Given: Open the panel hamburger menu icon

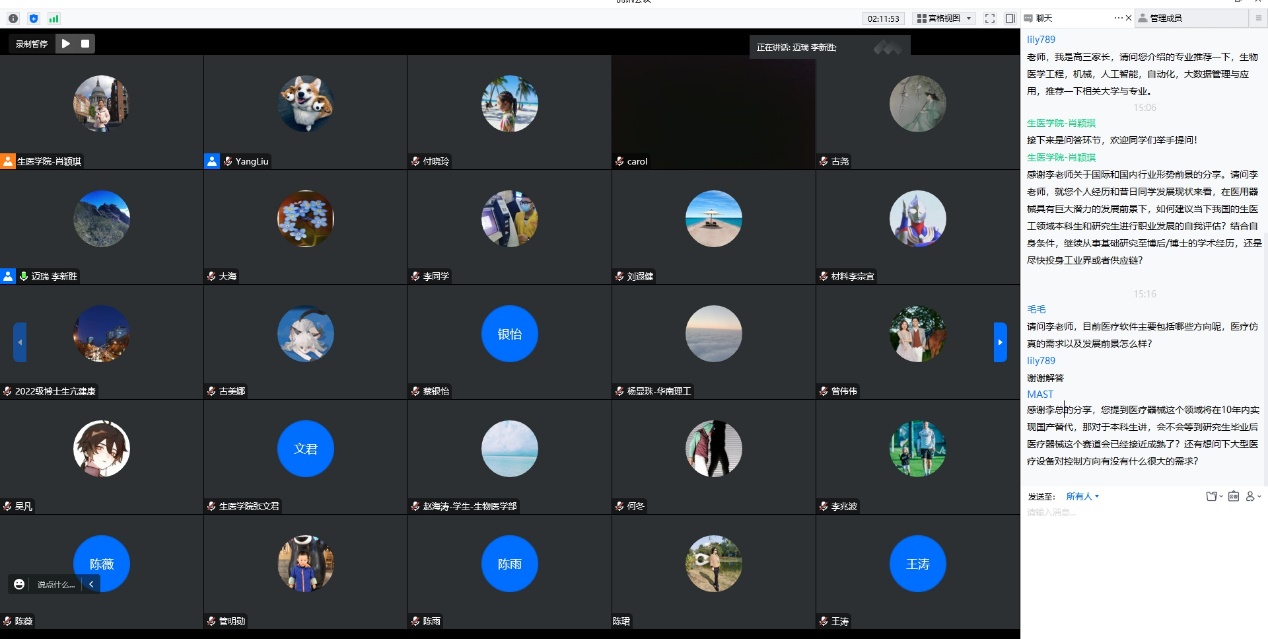Looking at the screenshot, I should pos(1258,18).
